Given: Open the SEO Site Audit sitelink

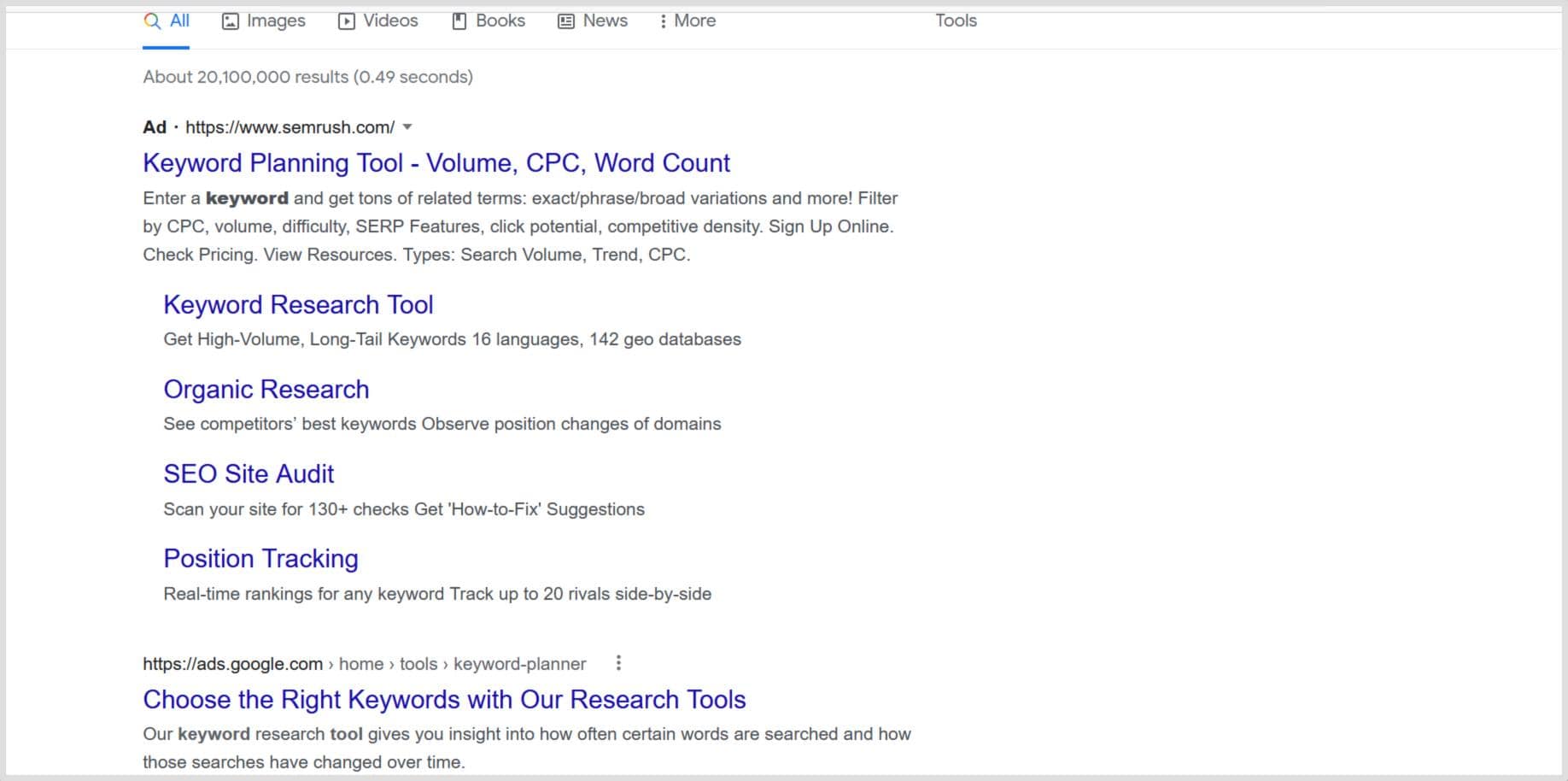Looking at the screenshot, I should 249,473.
